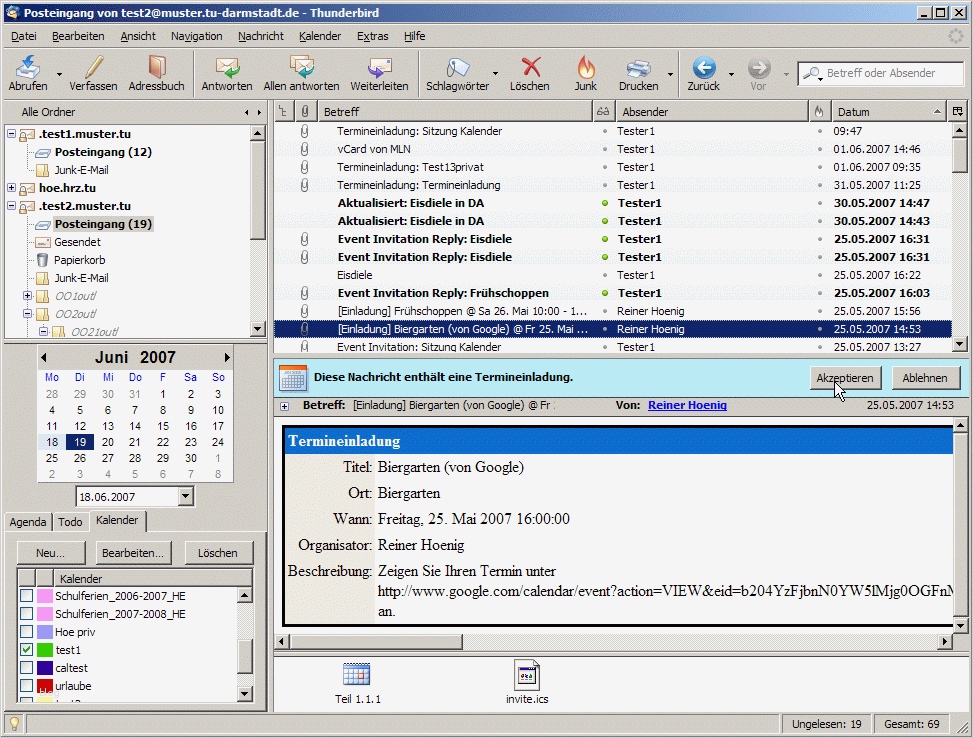
Task: Collapse the .test2.muster.tu account
Action: [11, 205]
